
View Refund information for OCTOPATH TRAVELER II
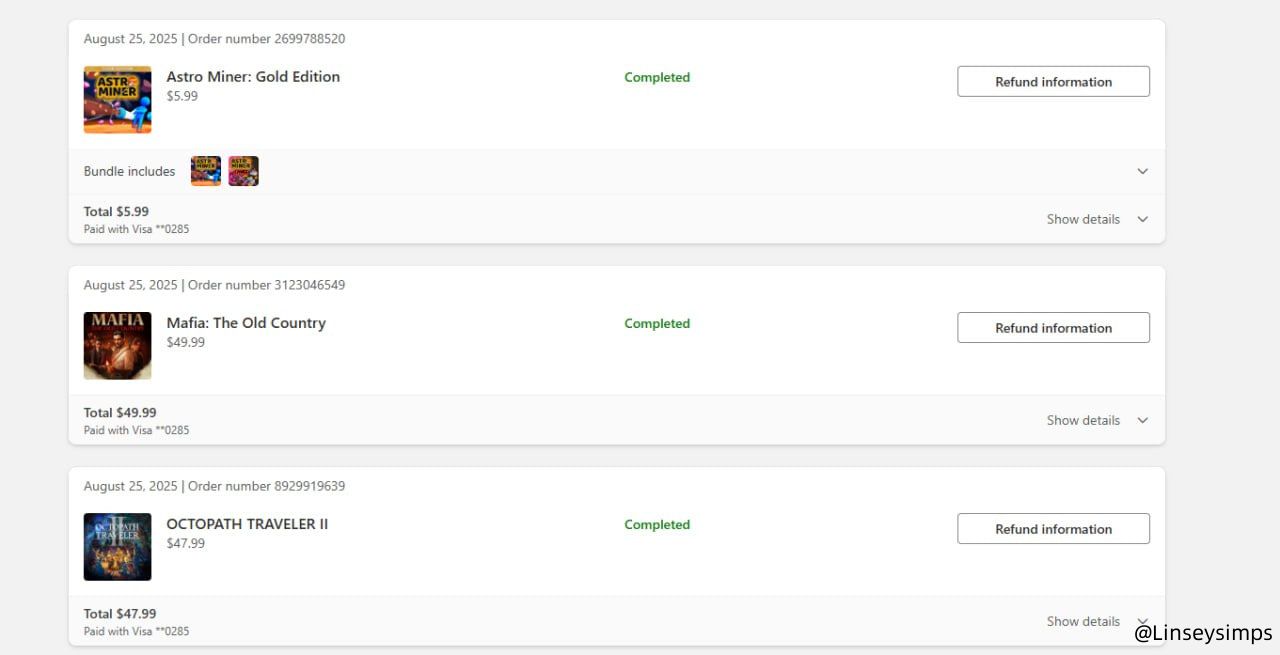(x=1053, y=529)
